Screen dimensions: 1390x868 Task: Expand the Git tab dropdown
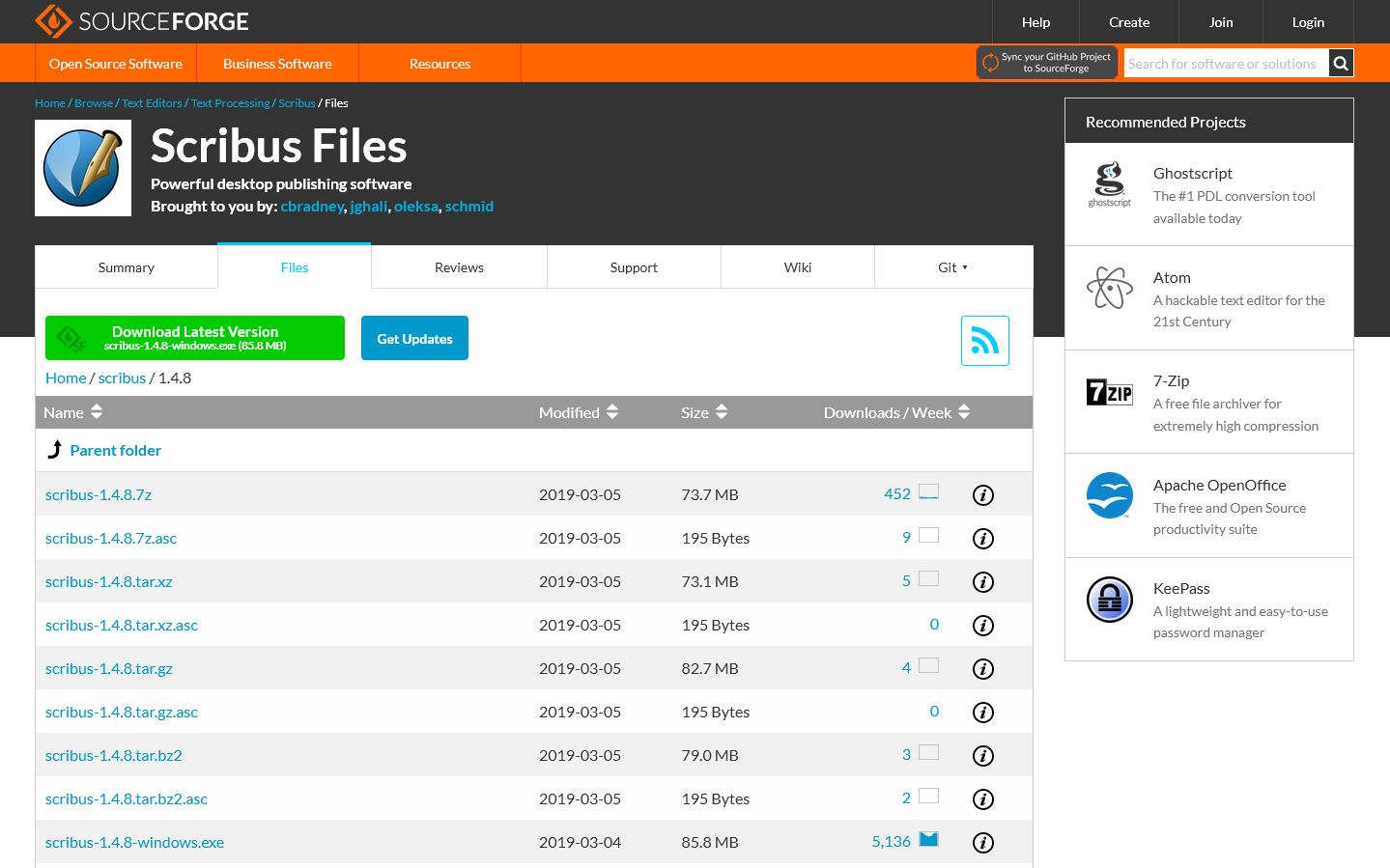(952, 267)
